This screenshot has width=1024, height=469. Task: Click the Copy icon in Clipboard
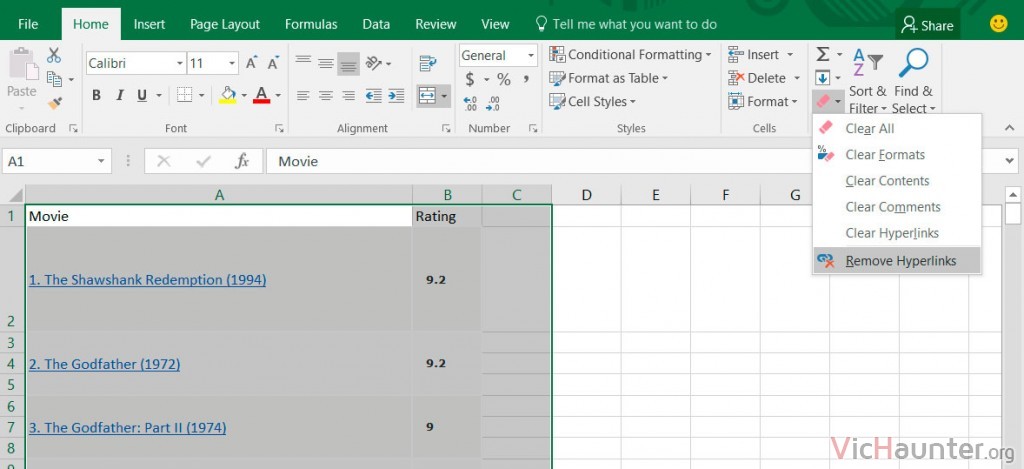click(54, 79)
